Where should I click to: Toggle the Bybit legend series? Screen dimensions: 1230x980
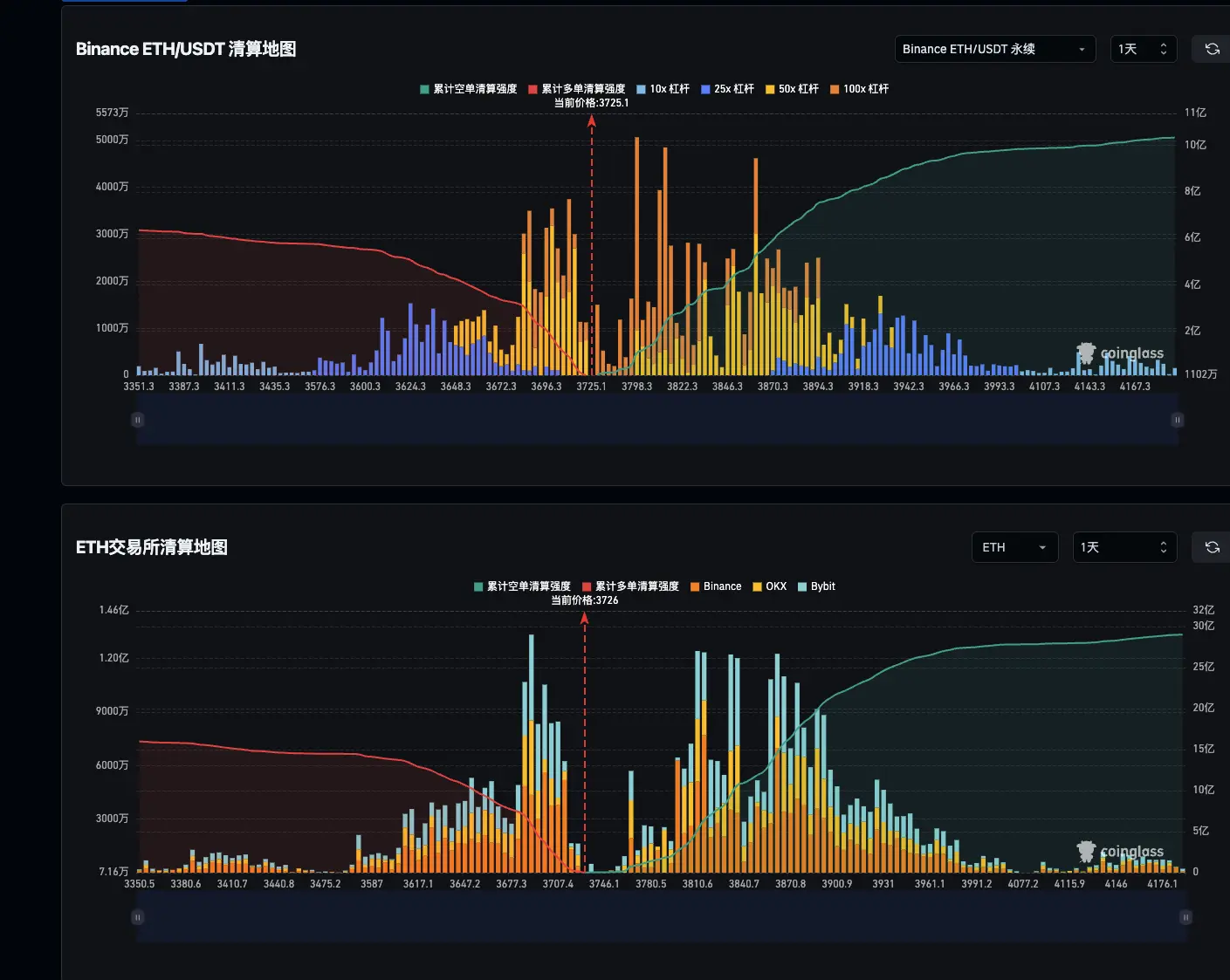817,586
